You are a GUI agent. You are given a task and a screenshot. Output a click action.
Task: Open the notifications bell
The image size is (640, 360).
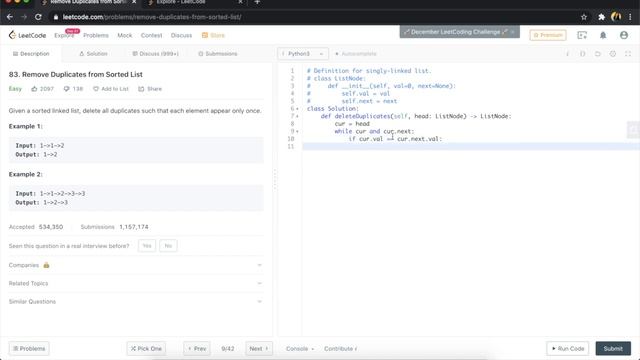pos(603,36)
